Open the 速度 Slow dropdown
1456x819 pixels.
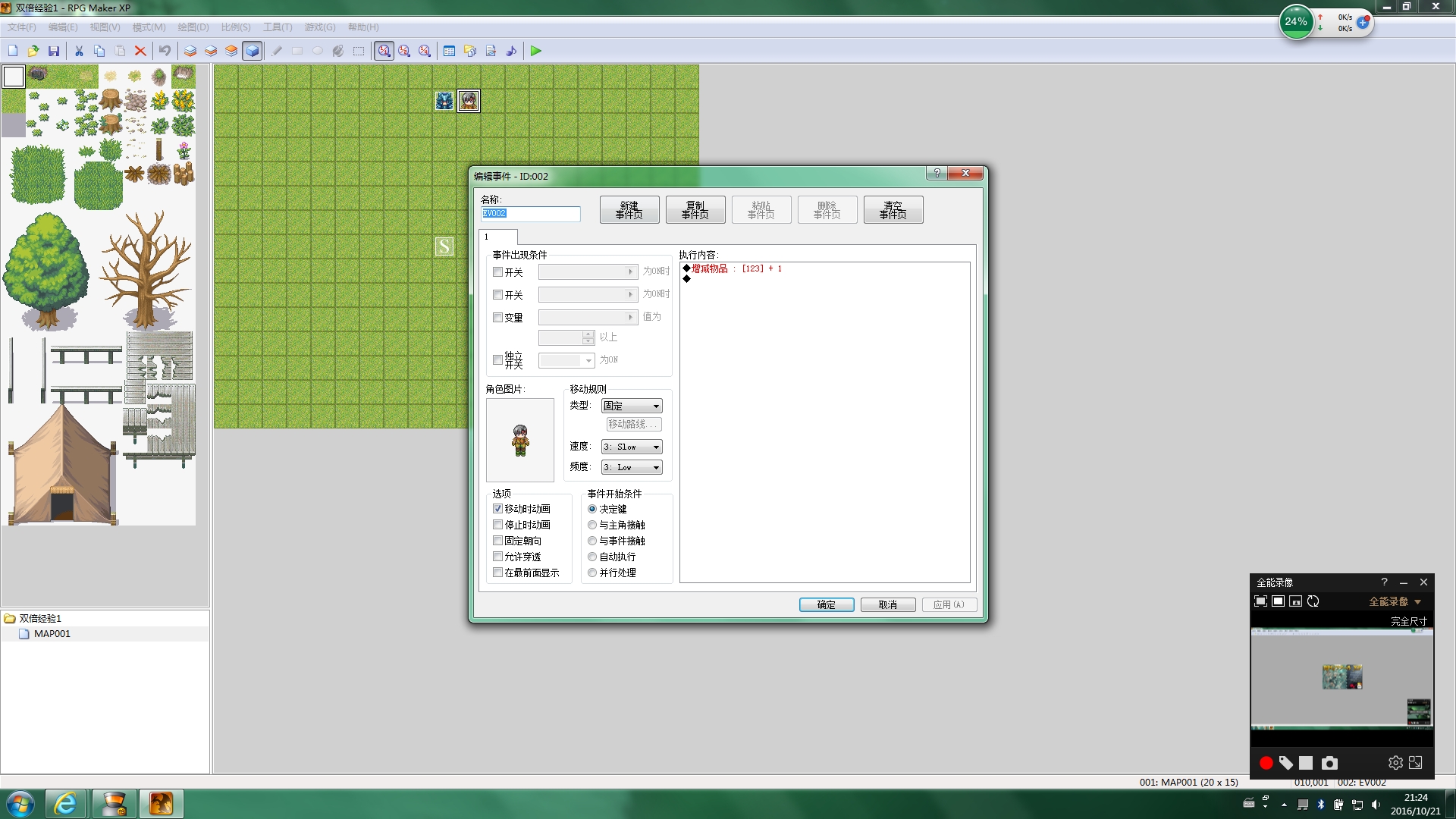tap(632, 447)
